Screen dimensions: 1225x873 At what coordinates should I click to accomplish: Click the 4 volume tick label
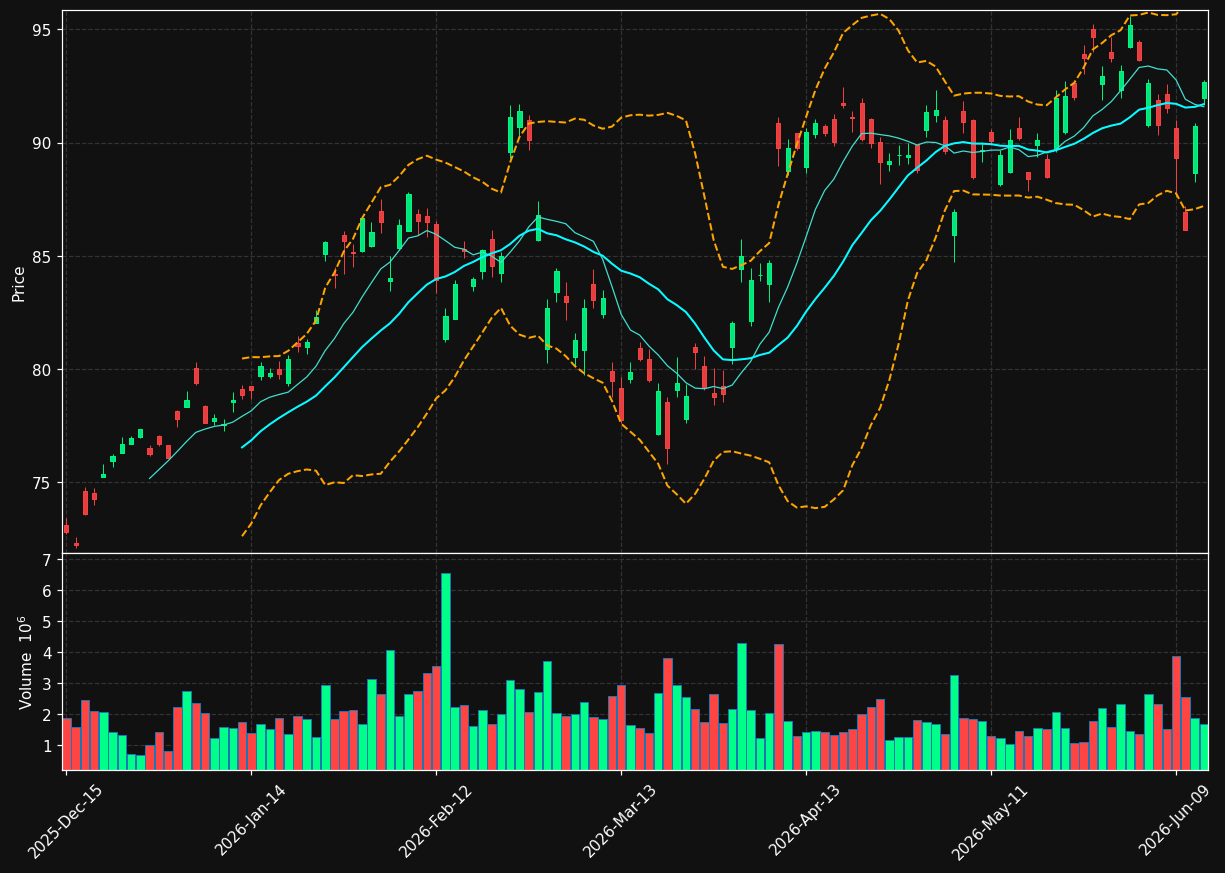[47, 653]
